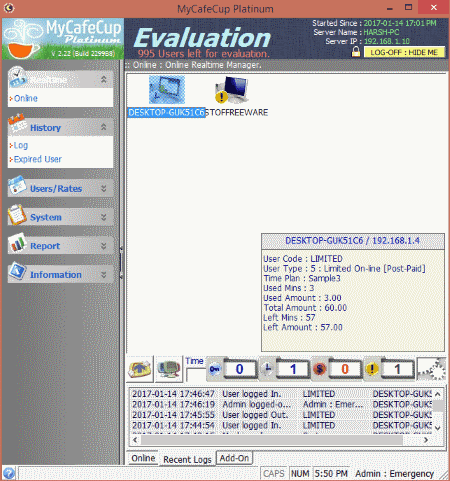Image resolution: width=450 pixels, height=481 pixels.
Task: Click the red dollar counter icon
Action: [x=319, y=369]
